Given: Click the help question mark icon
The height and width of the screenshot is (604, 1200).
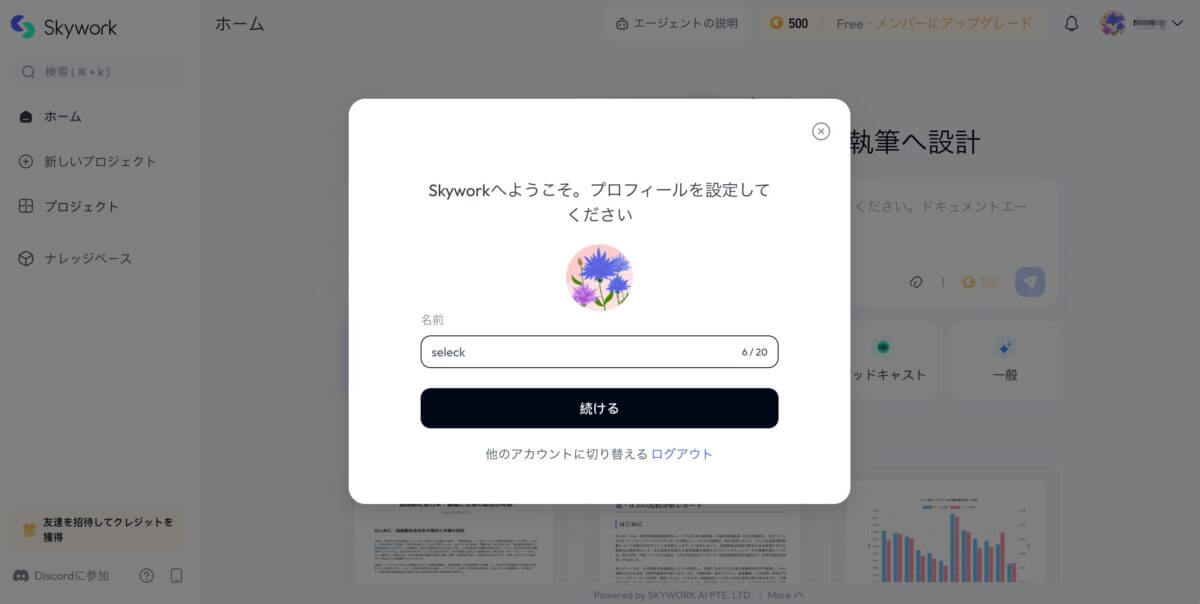Looking at the screenshot, I should pyautogui.click(x=147, y=576).
